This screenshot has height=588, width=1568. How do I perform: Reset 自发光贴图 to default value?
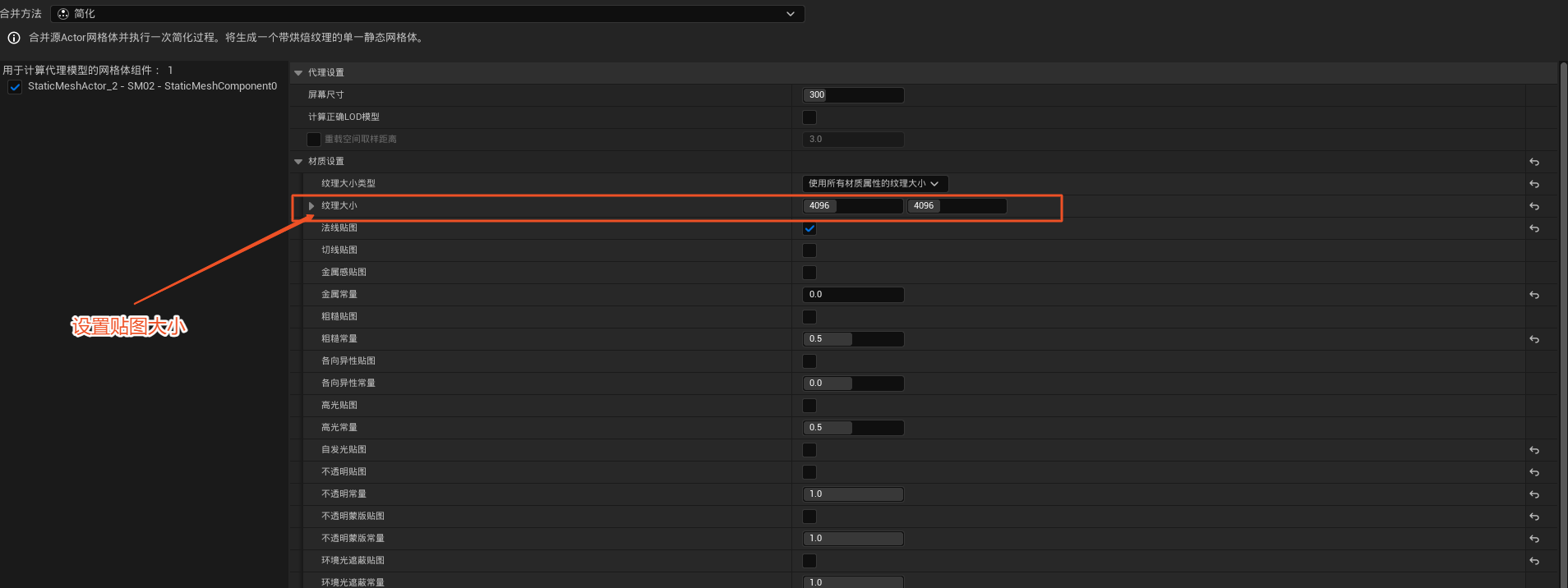point(1534,450)
